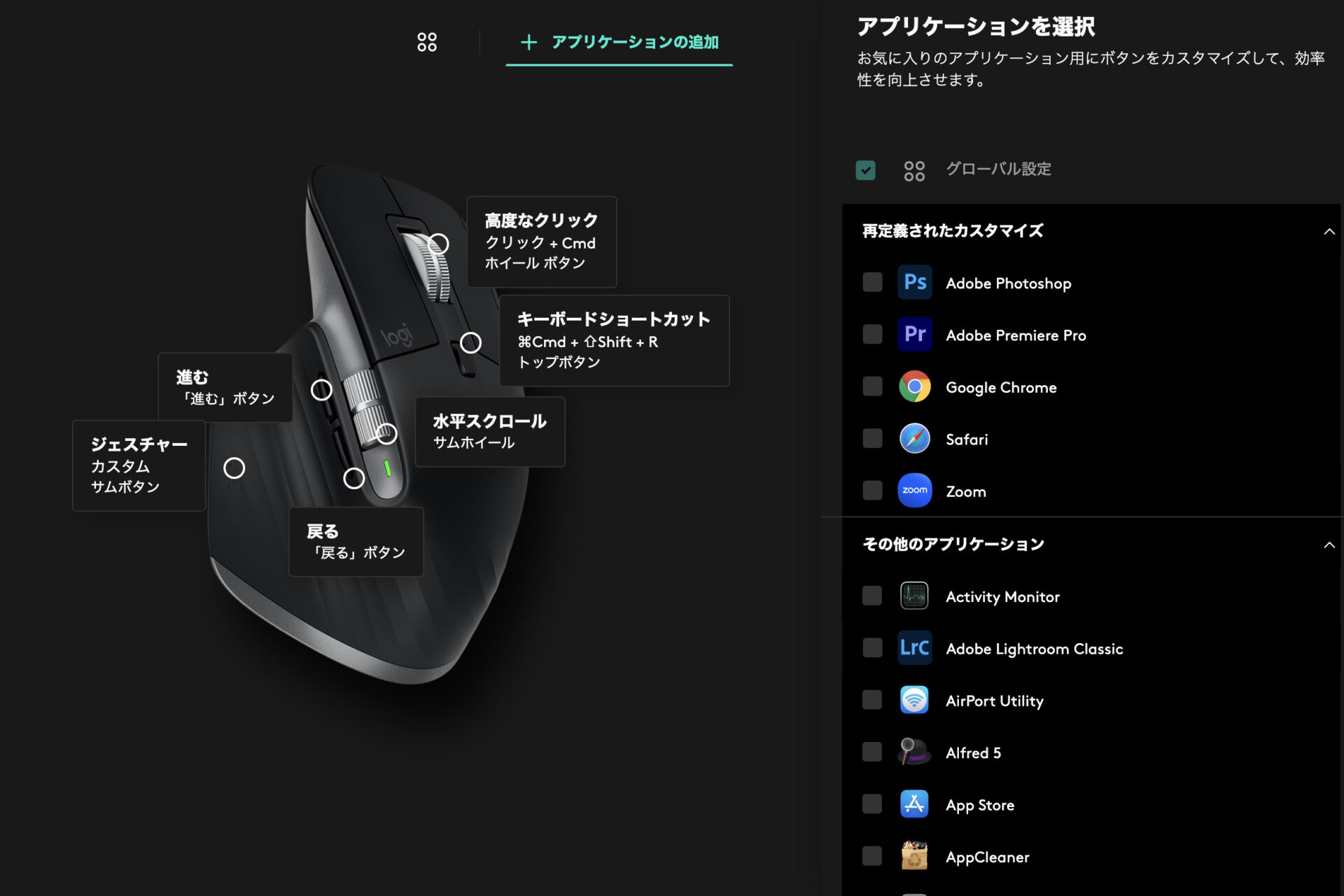Select the thumb wheel hotspot circle
1344x896 pixels.
386,434
